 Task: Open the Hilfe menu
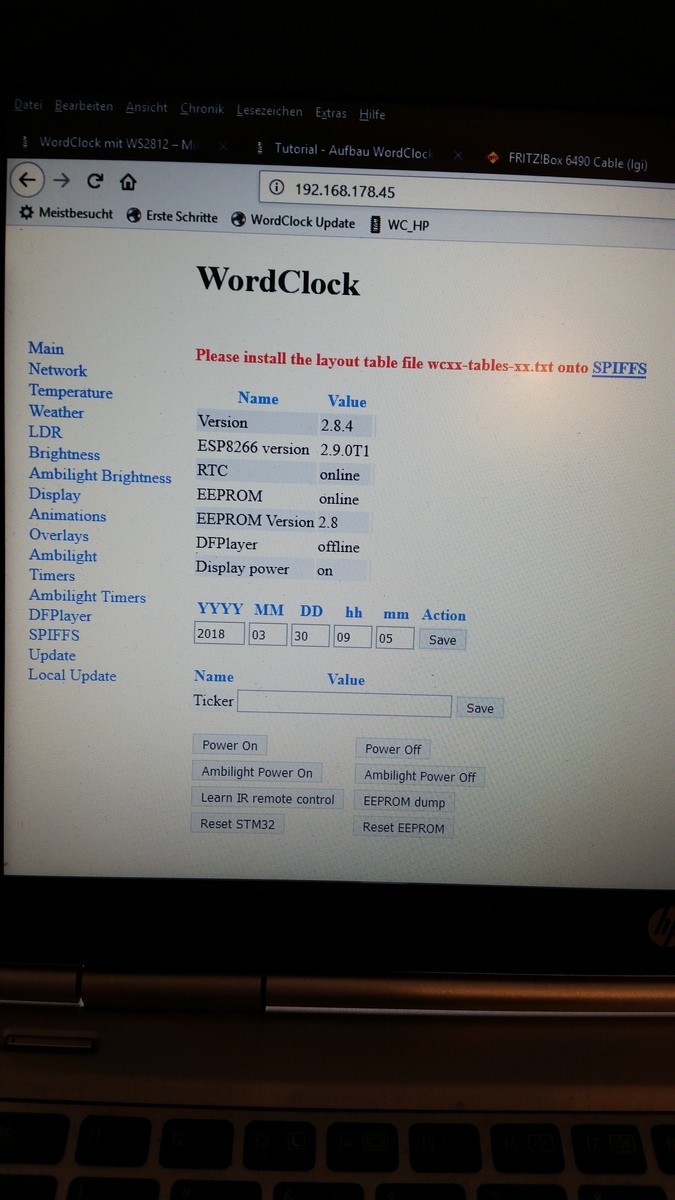(x=372, y=114)
